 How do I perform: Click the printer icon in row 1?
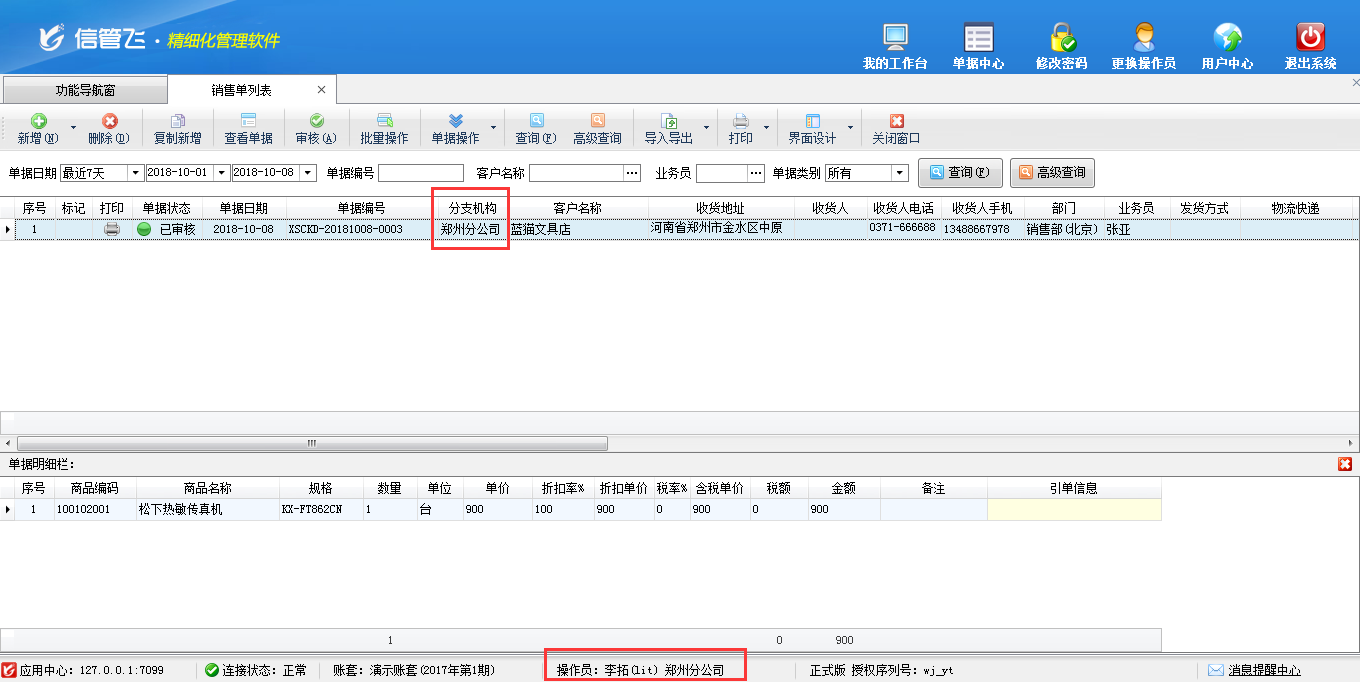(x=112, y=229)
